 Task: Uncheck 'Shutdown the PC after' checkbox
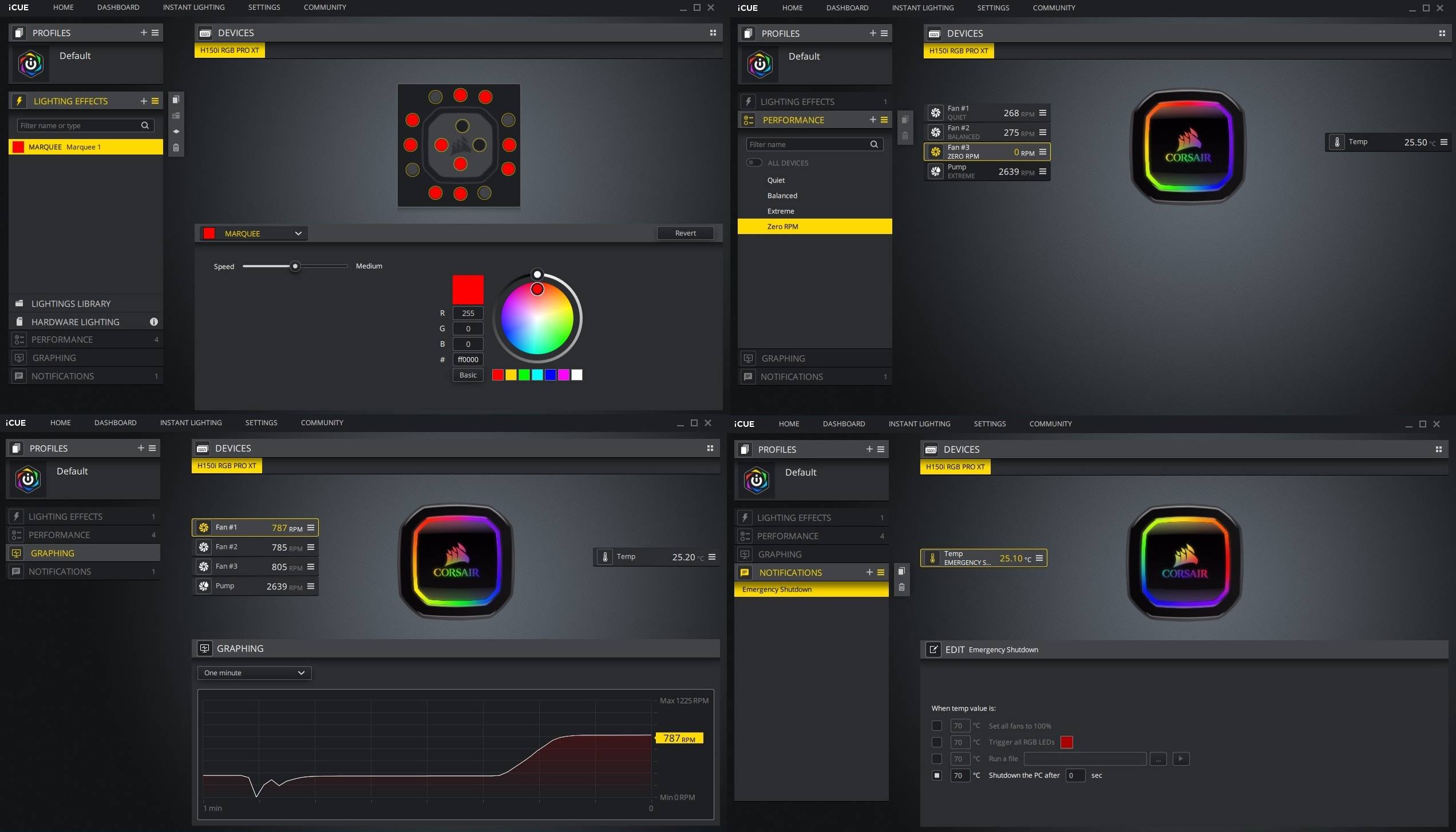(936, 775)
